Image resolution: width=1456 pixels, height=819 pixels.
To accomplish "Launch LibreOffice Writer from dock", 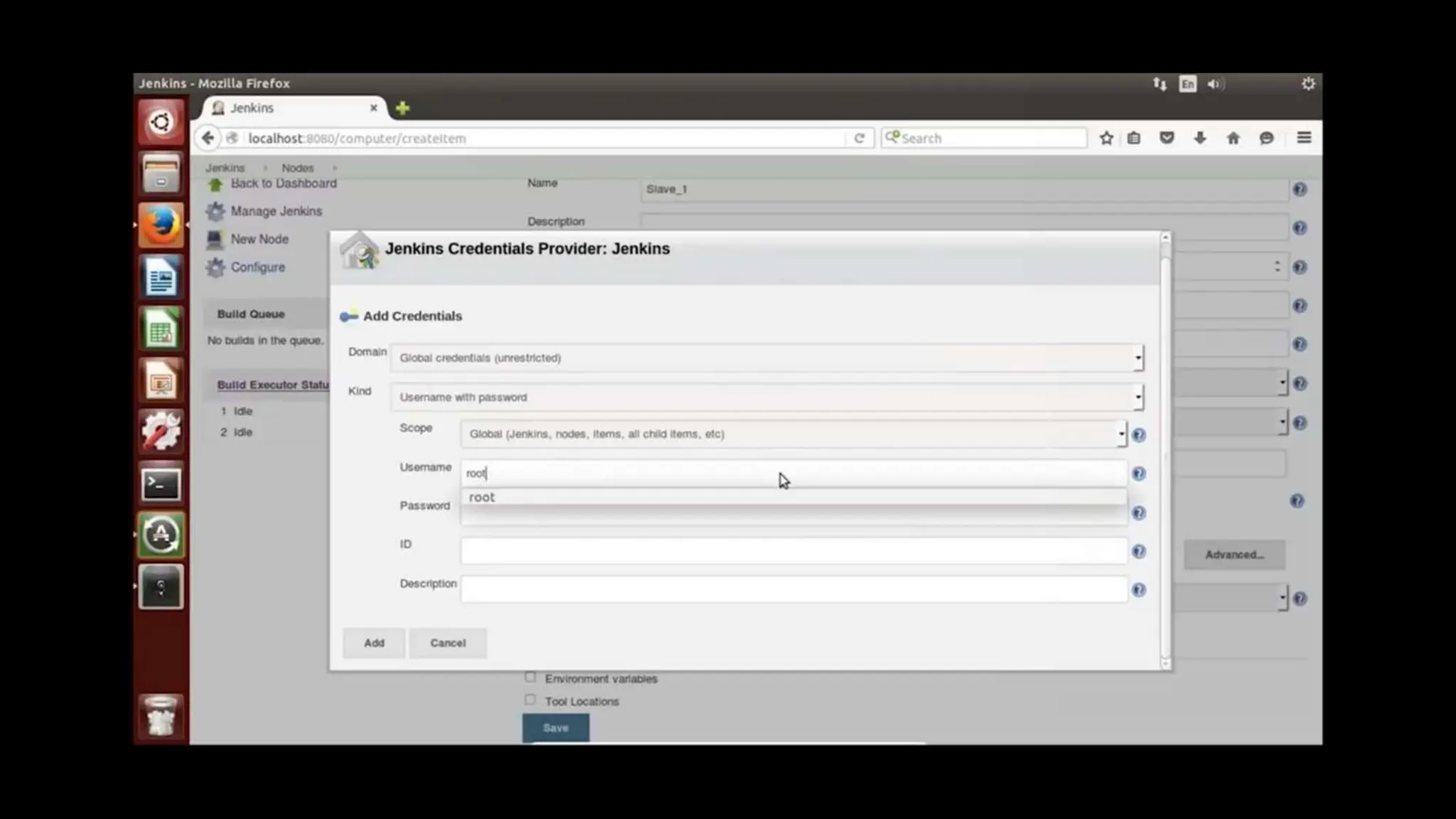I will (x=161, y=277).
